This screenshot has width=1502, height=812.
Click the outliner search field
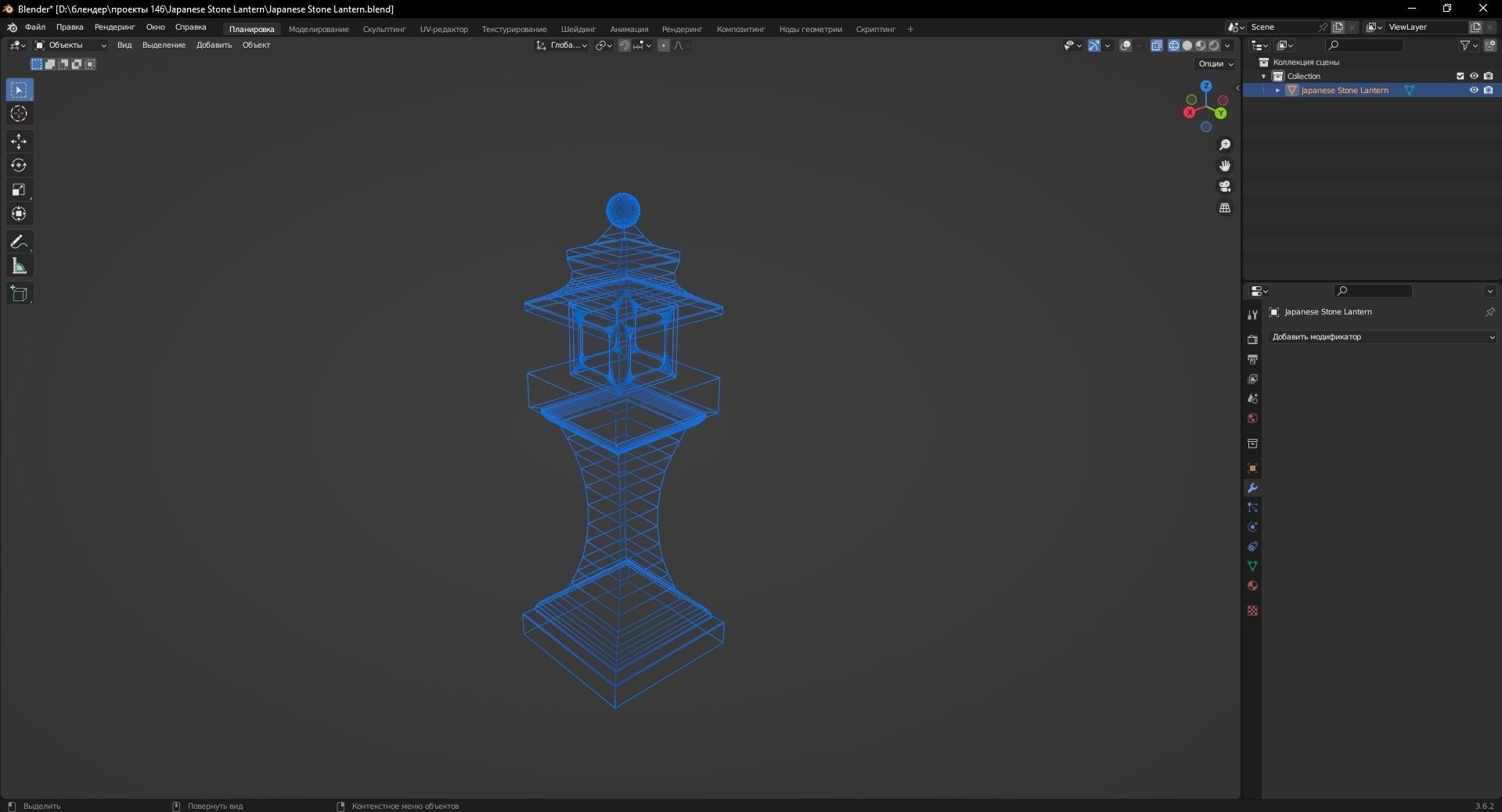(x=1364, y=45)
